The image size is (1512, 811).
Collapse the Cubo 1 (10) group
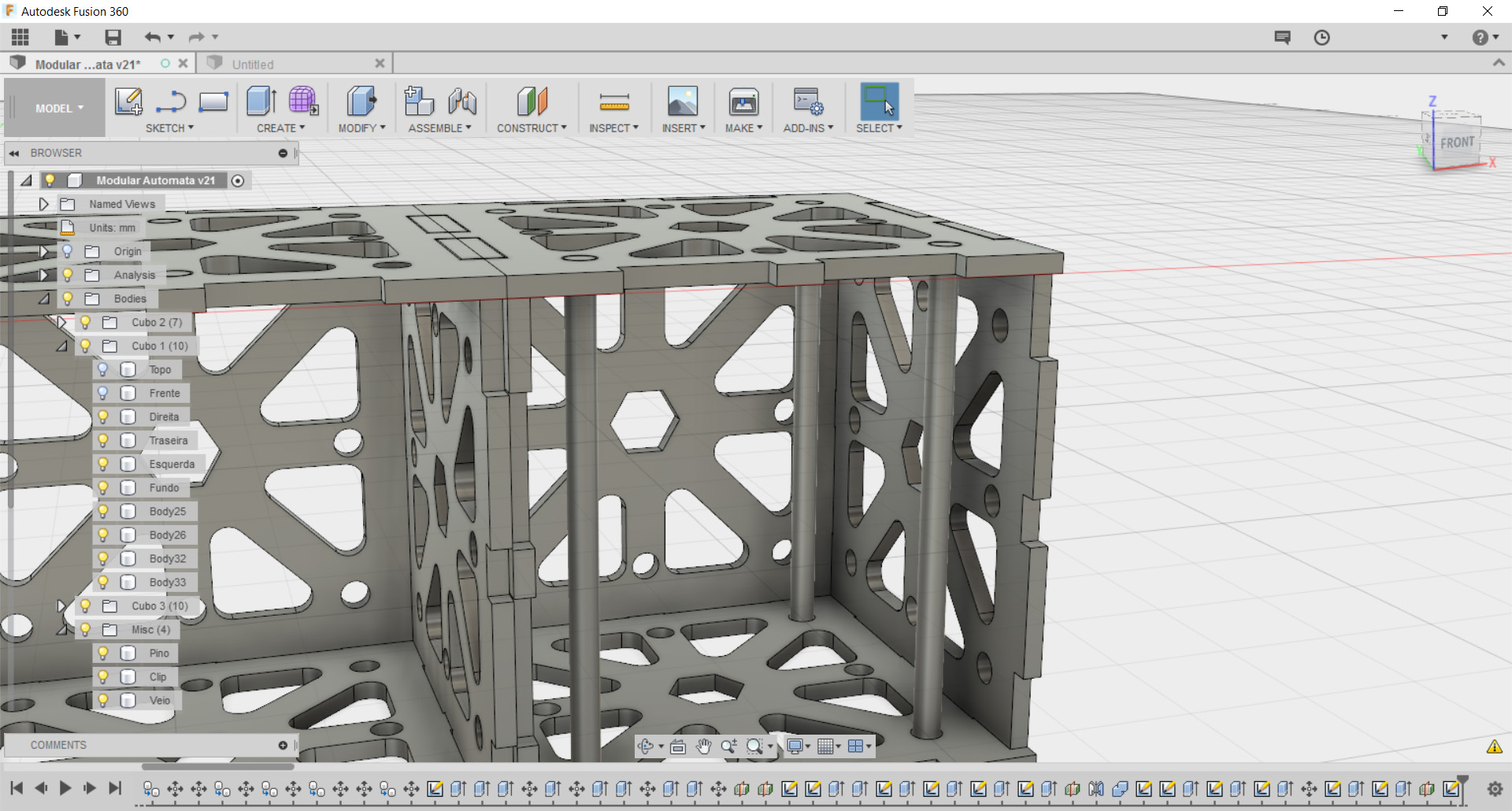click(x=61, y=346)
